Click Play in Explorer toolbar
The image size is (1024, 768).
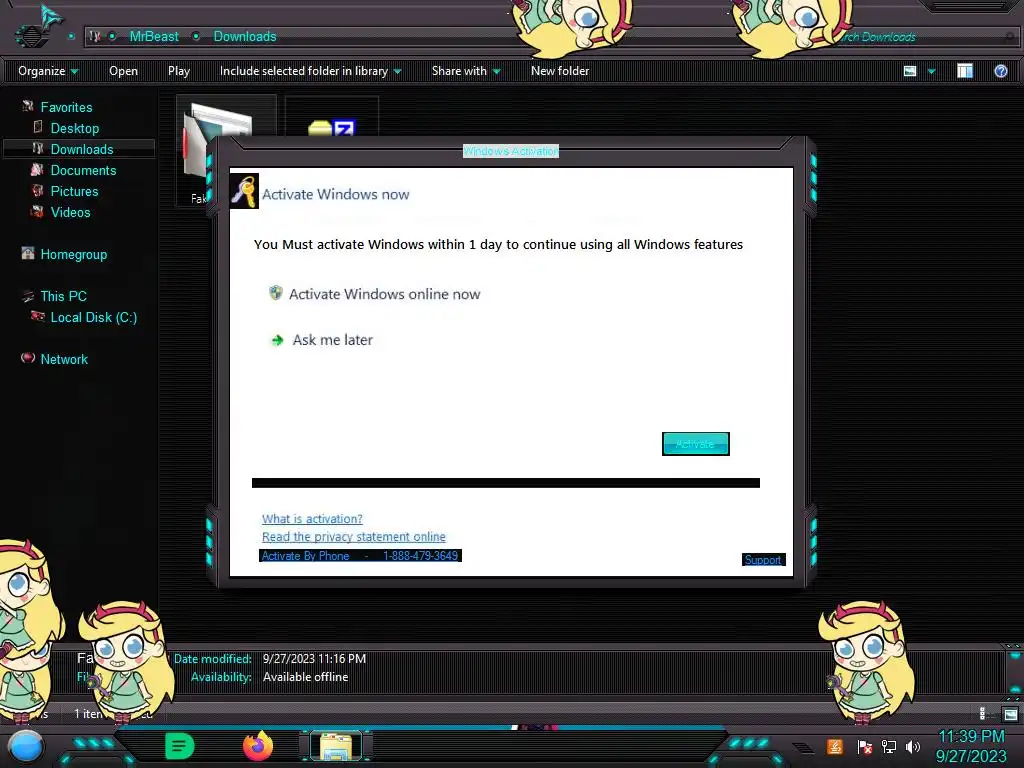point(179,71)
